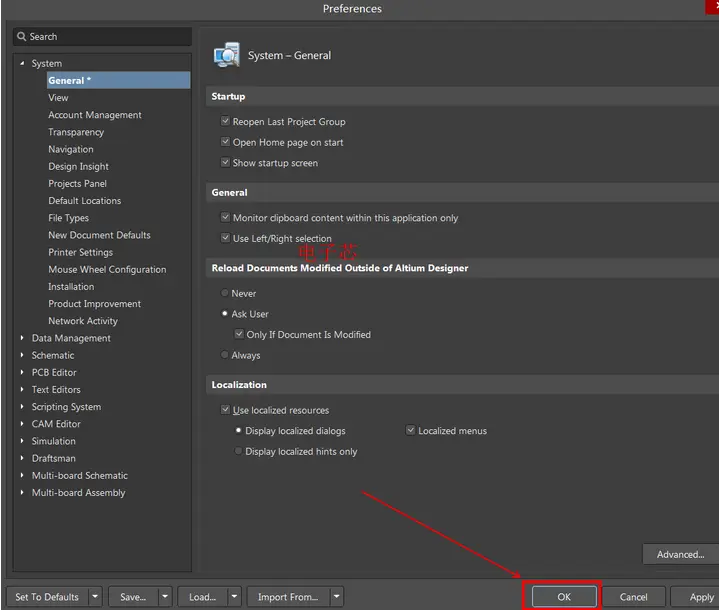Open the Printer Settings page

[81, 252]
